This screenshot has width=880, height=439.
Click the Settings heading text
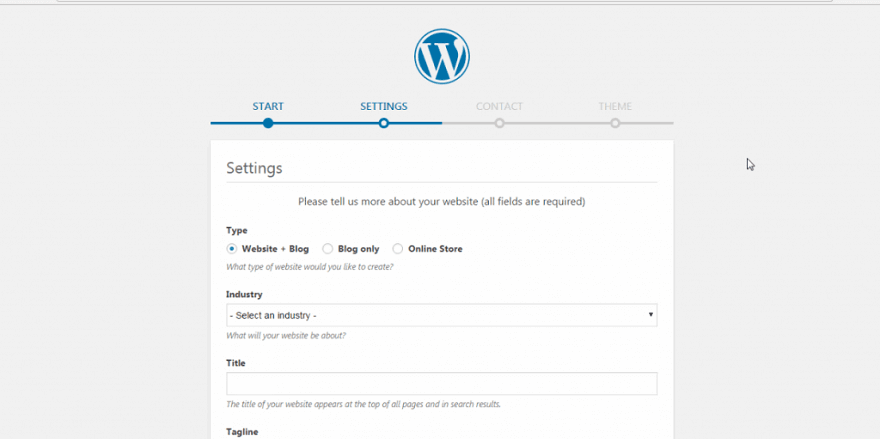[x=254, y=168]
